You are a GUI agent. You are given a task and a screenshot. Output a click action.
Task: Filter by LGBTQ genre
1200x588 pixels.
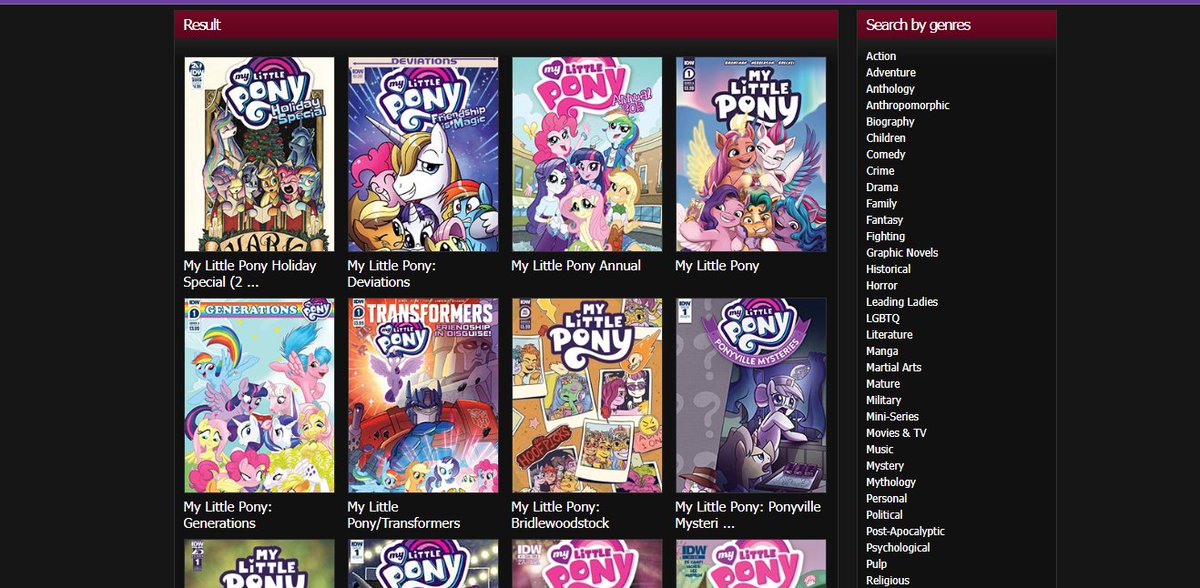pyautogui.click(x=883, y=319)
